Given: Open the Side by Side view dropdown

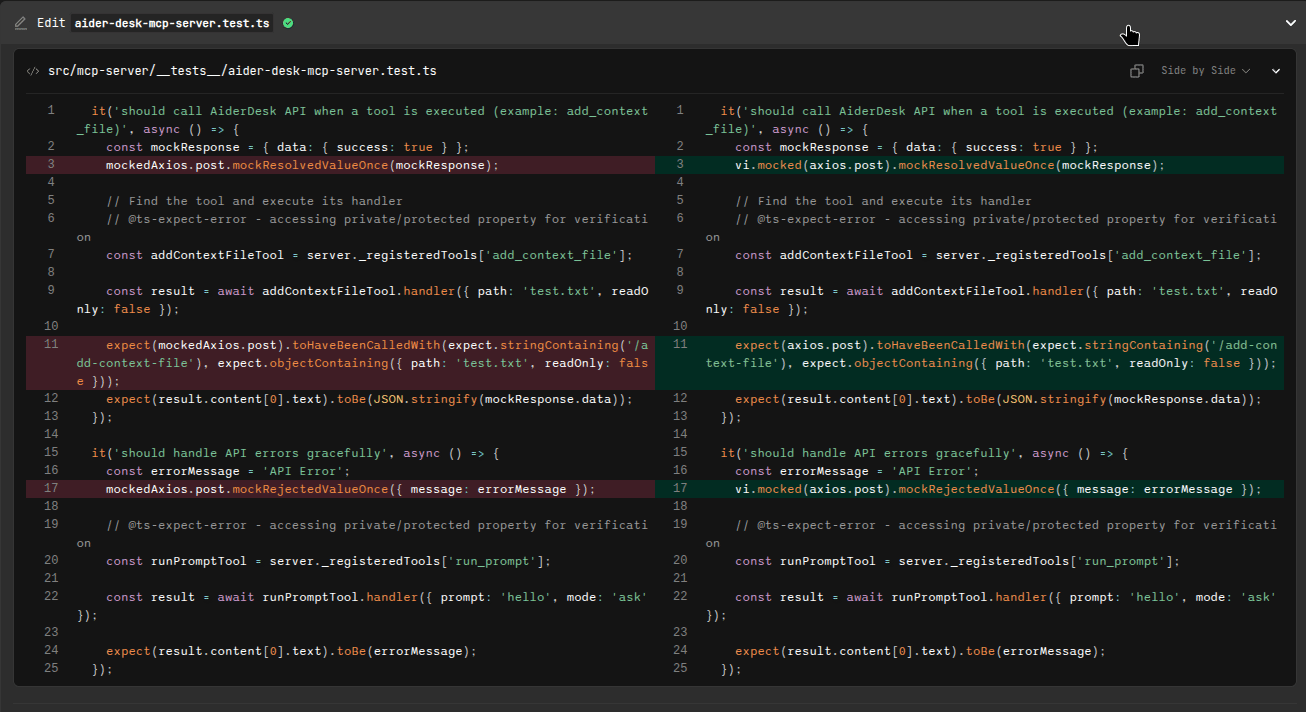Looking at the screenshot, I should [1204, 71].
